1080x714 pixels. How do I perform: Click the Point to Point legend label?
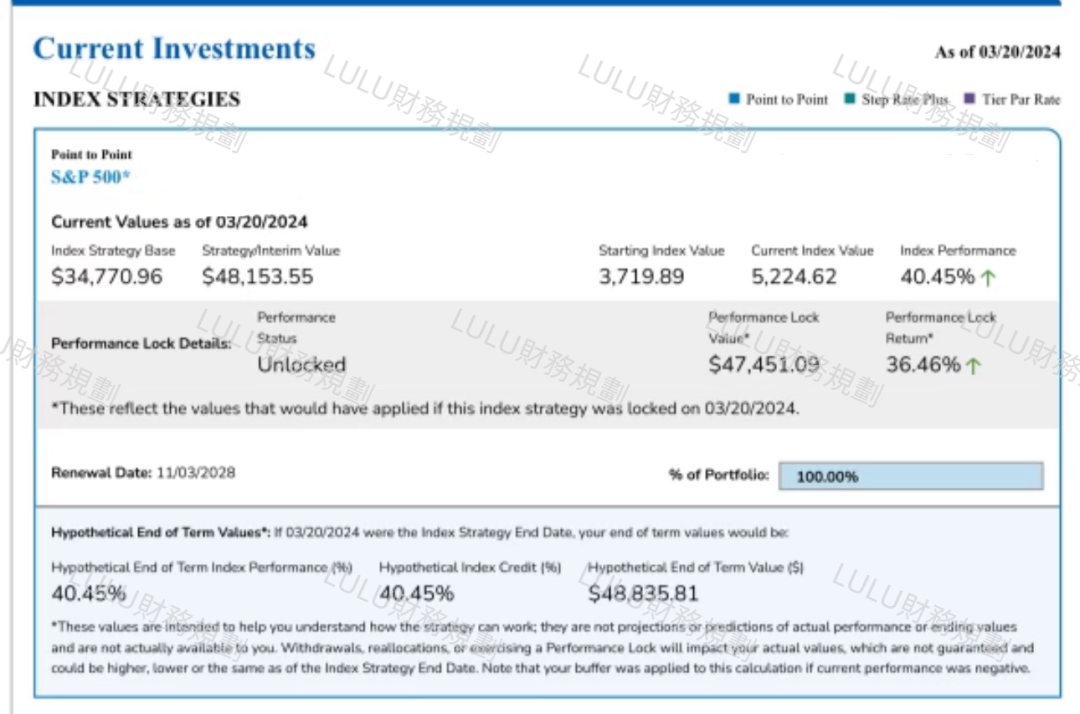click(x=787, y=99)
